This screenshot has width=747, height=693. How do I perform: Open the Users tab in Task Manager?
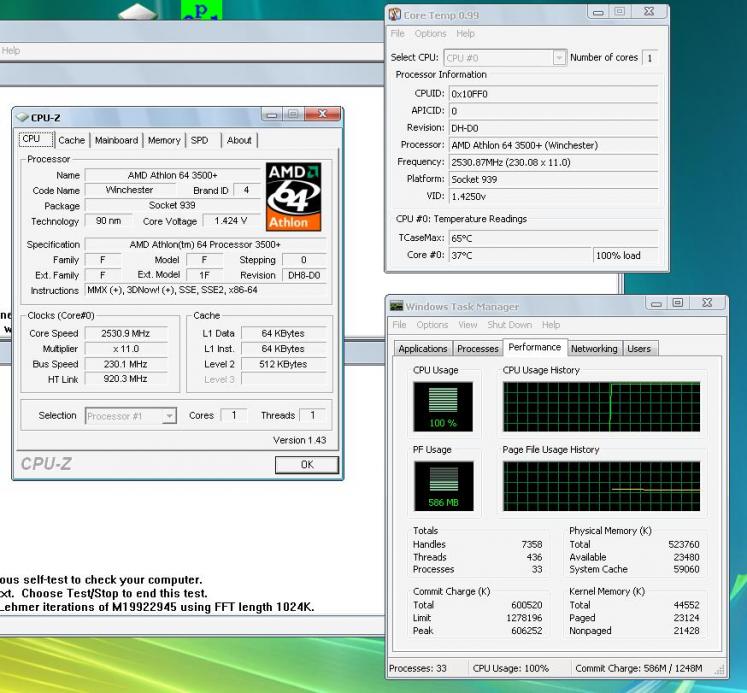tap(639, 349)
